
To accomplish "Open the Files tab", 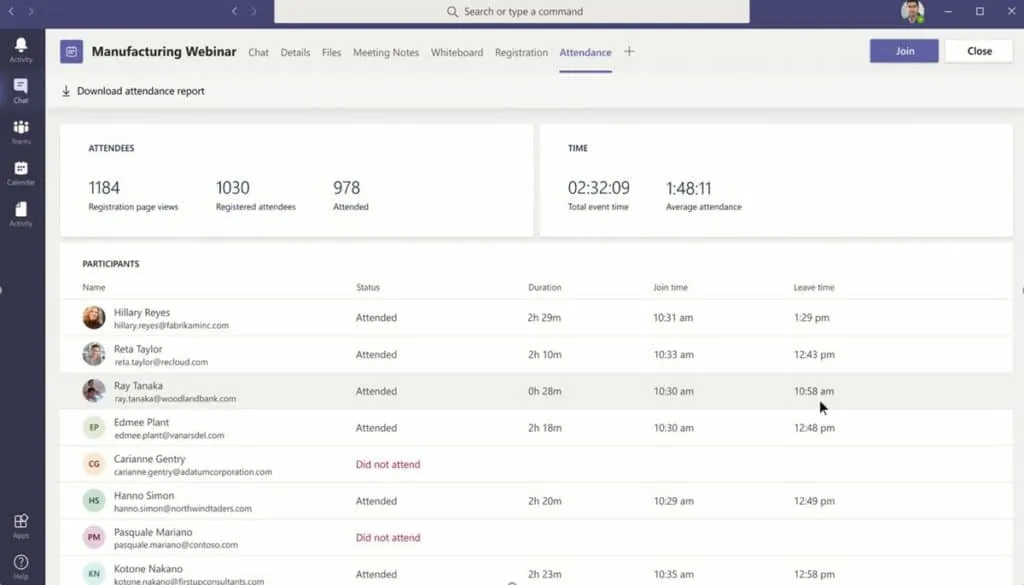I will point(331,52).
